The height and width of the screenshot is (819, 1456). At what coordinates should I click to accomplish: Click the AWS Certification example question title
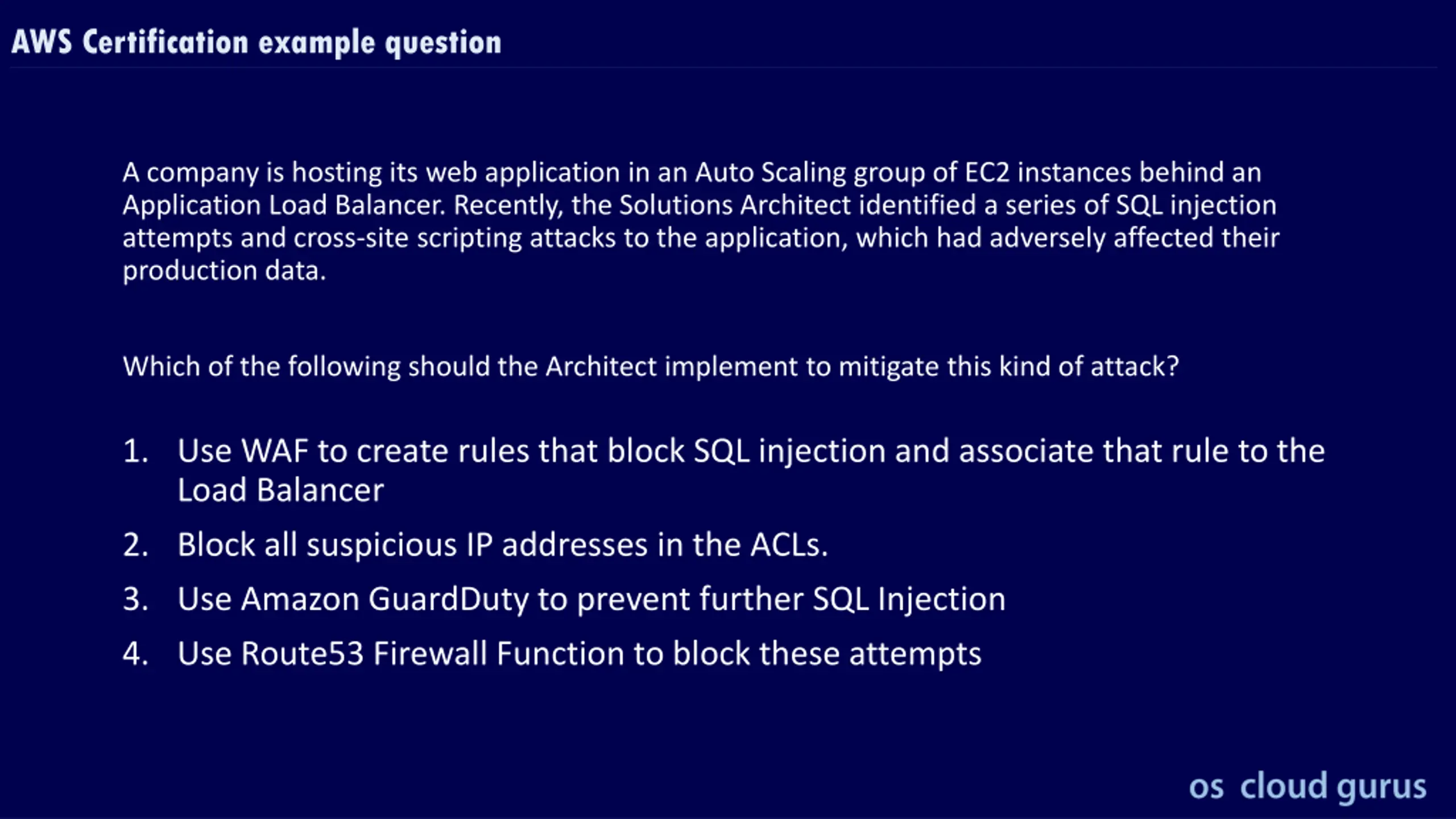coord(257,43)
